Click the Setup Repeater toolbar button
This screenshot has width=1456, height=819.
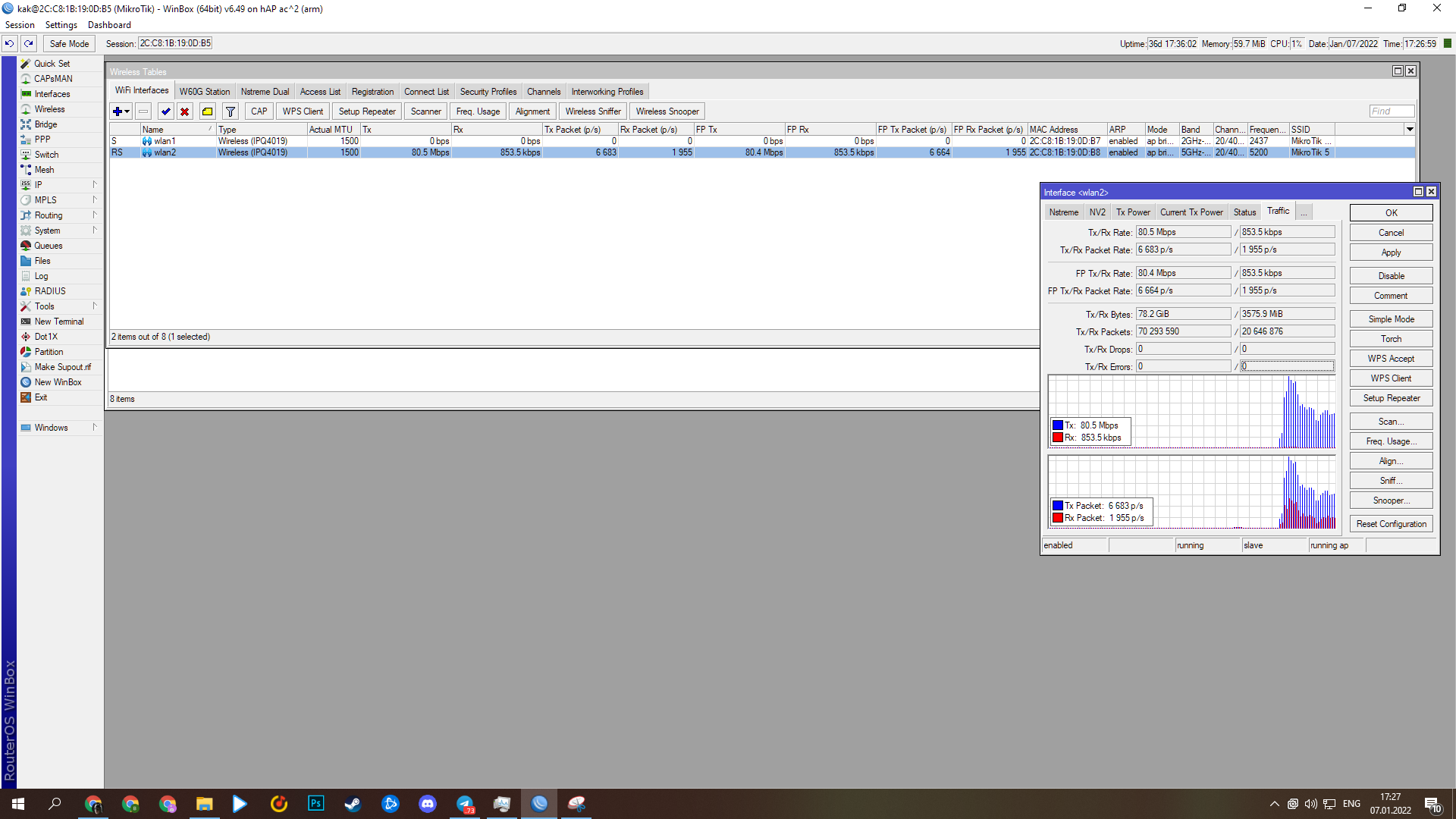pyautogui.click(x=367, y=111)
